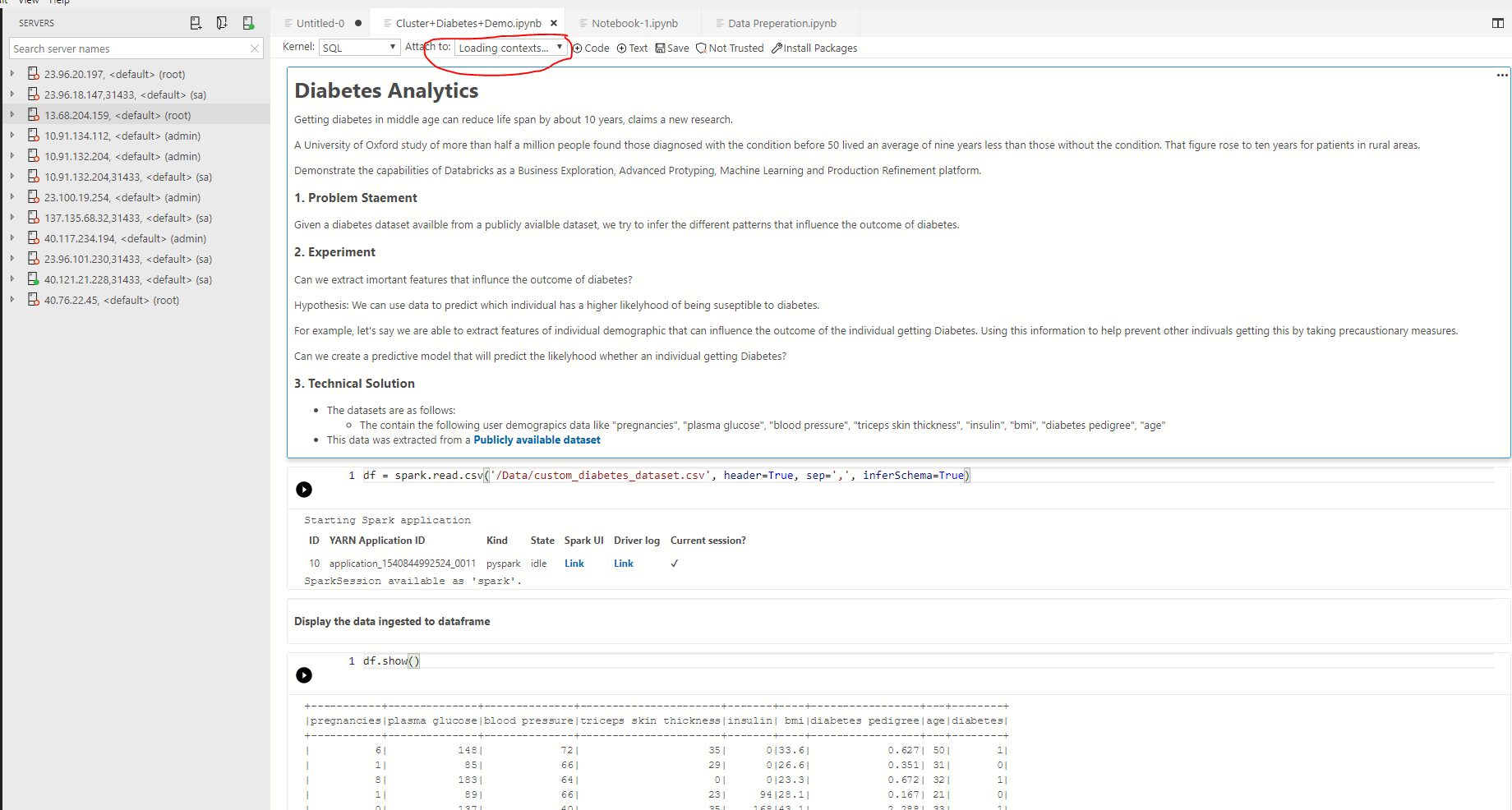Click the New Connection icon in Servers panel
This screenshot has height=810, width=1512.
(x=196, y=23)
